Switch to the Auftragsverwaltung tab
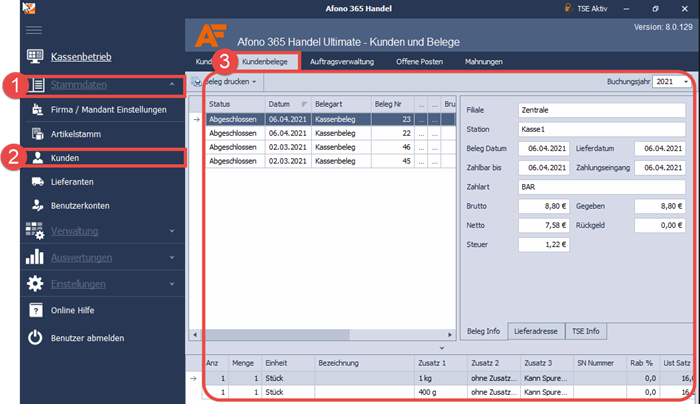Screen dimensions: 700x404 (x=342, y=62)
